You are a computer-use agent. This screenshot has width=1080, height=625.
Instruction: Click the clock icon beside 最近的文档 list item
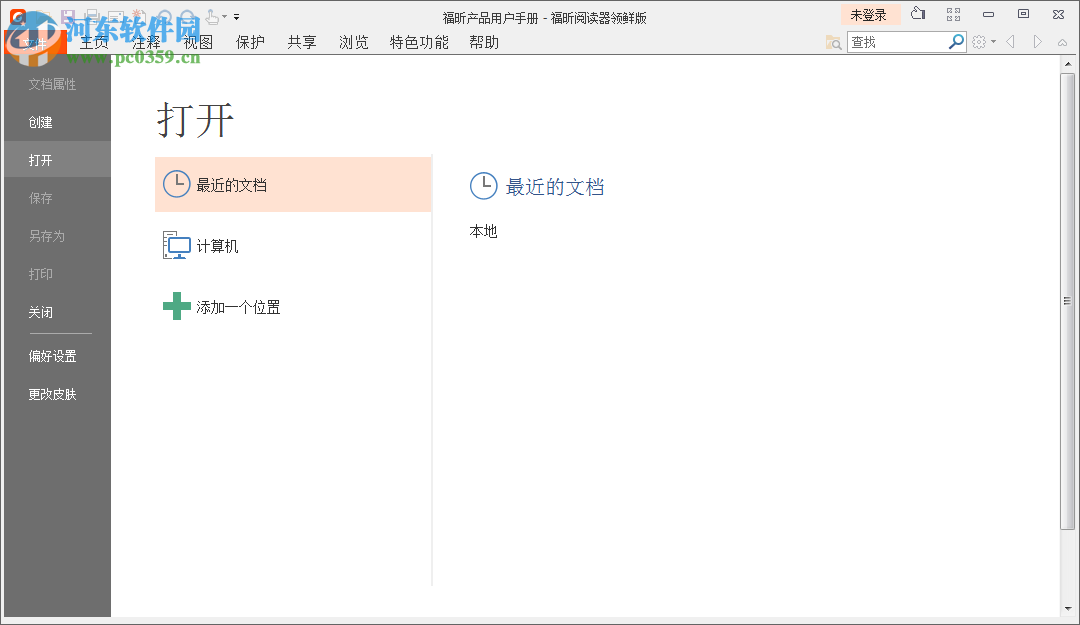(176, 184)
